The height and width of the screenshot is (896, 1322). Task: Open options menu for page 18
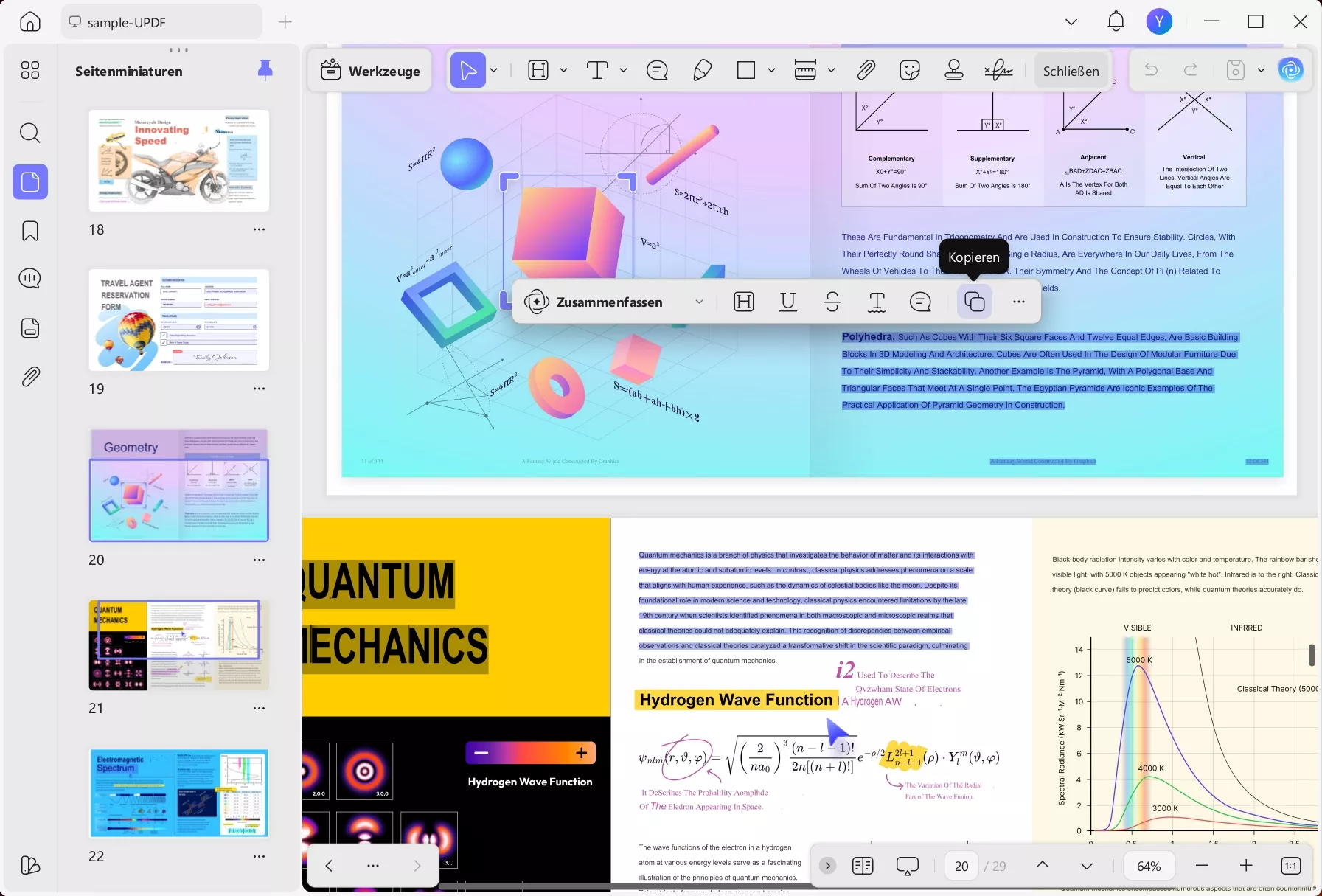click(x=259, y=229)
